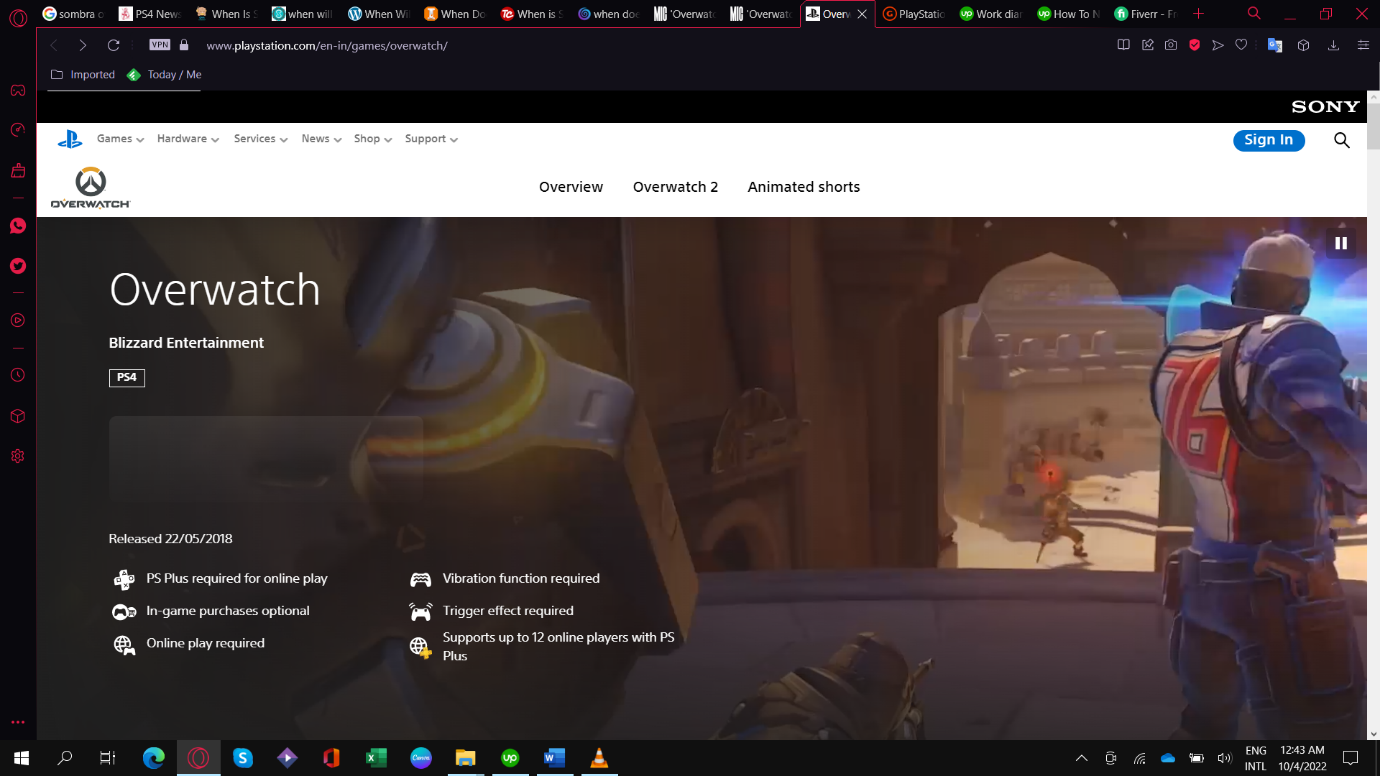Switch to the PS4 News tab
Screen dimensions: 1380x776
(x=149, y=14)
